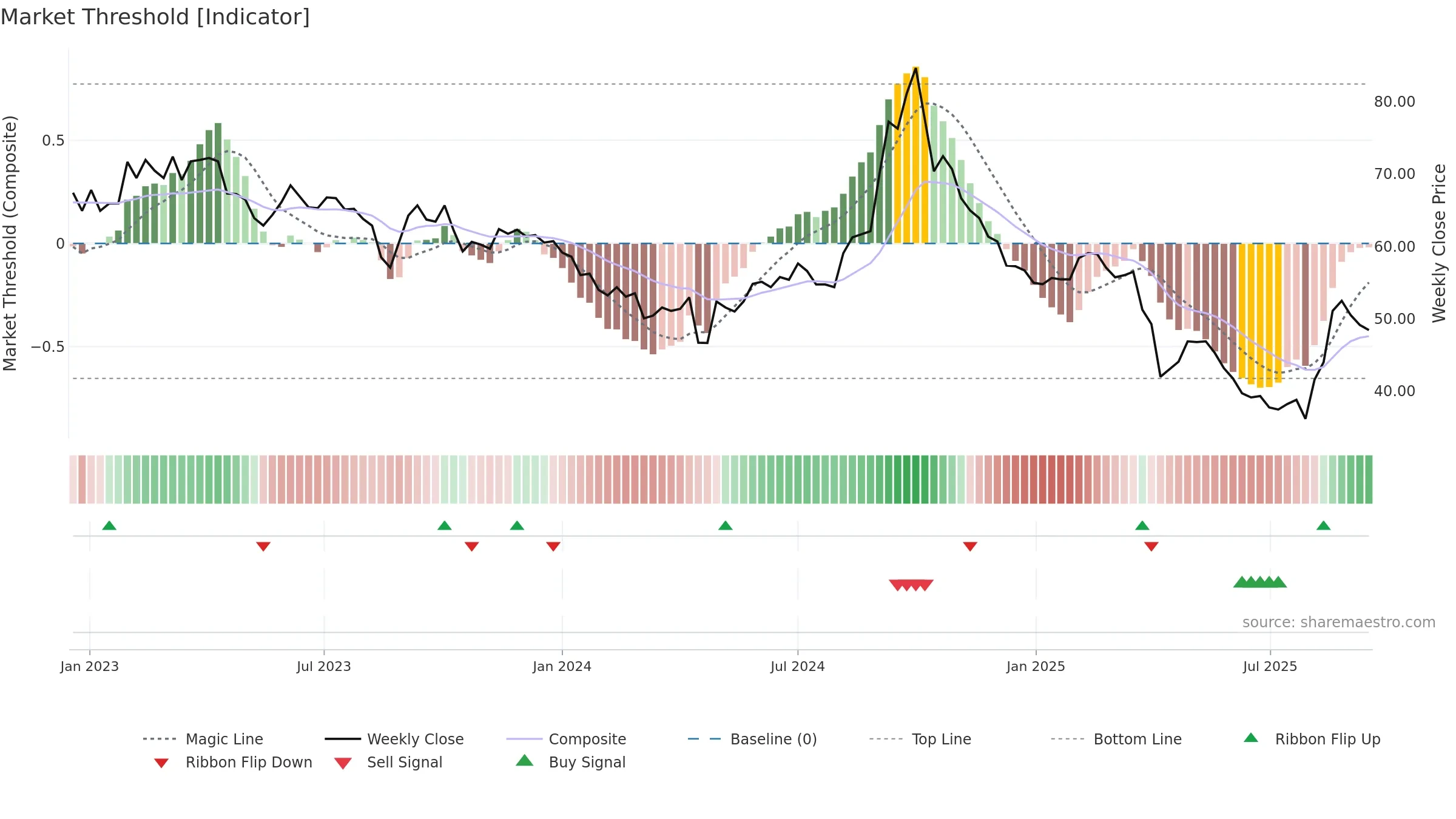Click the Market Threshold (Composite) axis title
This screenshot has height=819, width=1456.
coord(10,243)
